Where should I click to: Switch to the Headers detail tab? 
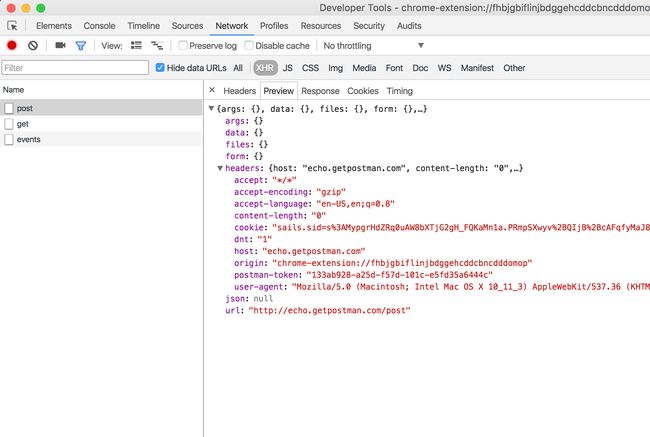[240, 91]
